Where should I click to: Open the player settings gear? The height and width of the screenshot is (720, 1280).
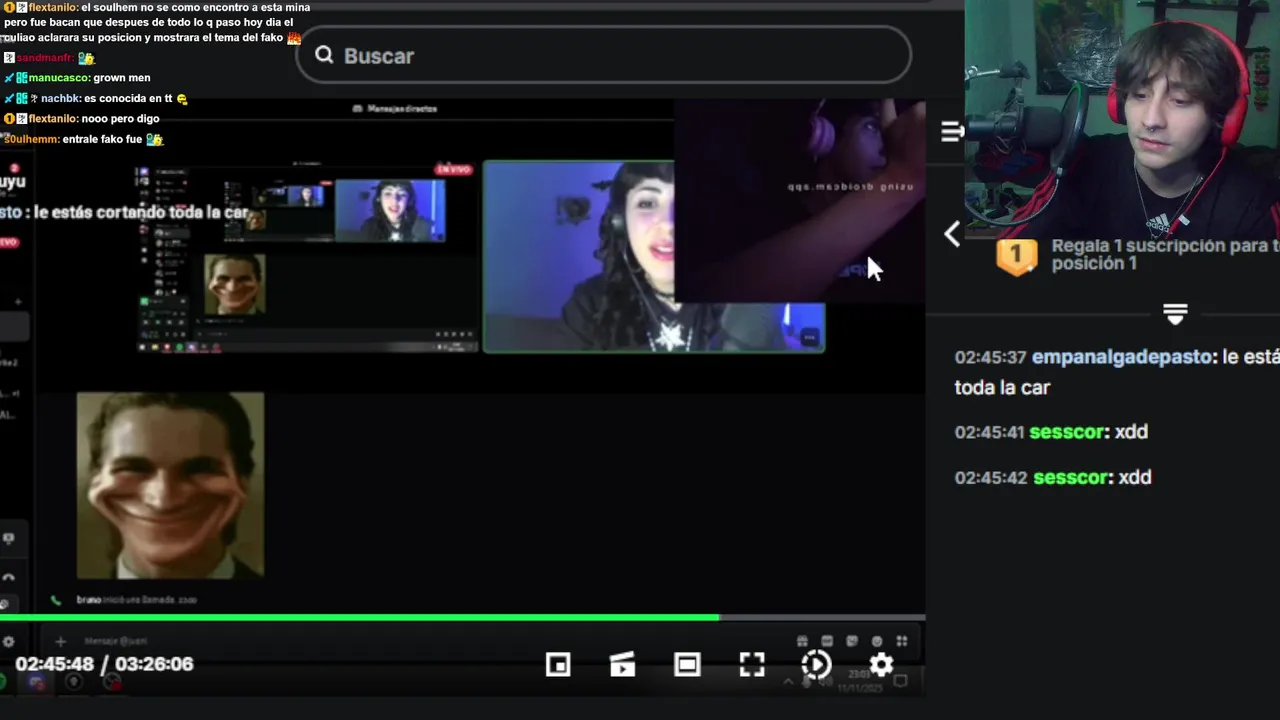pyautogui.click(x=881, y=664)
